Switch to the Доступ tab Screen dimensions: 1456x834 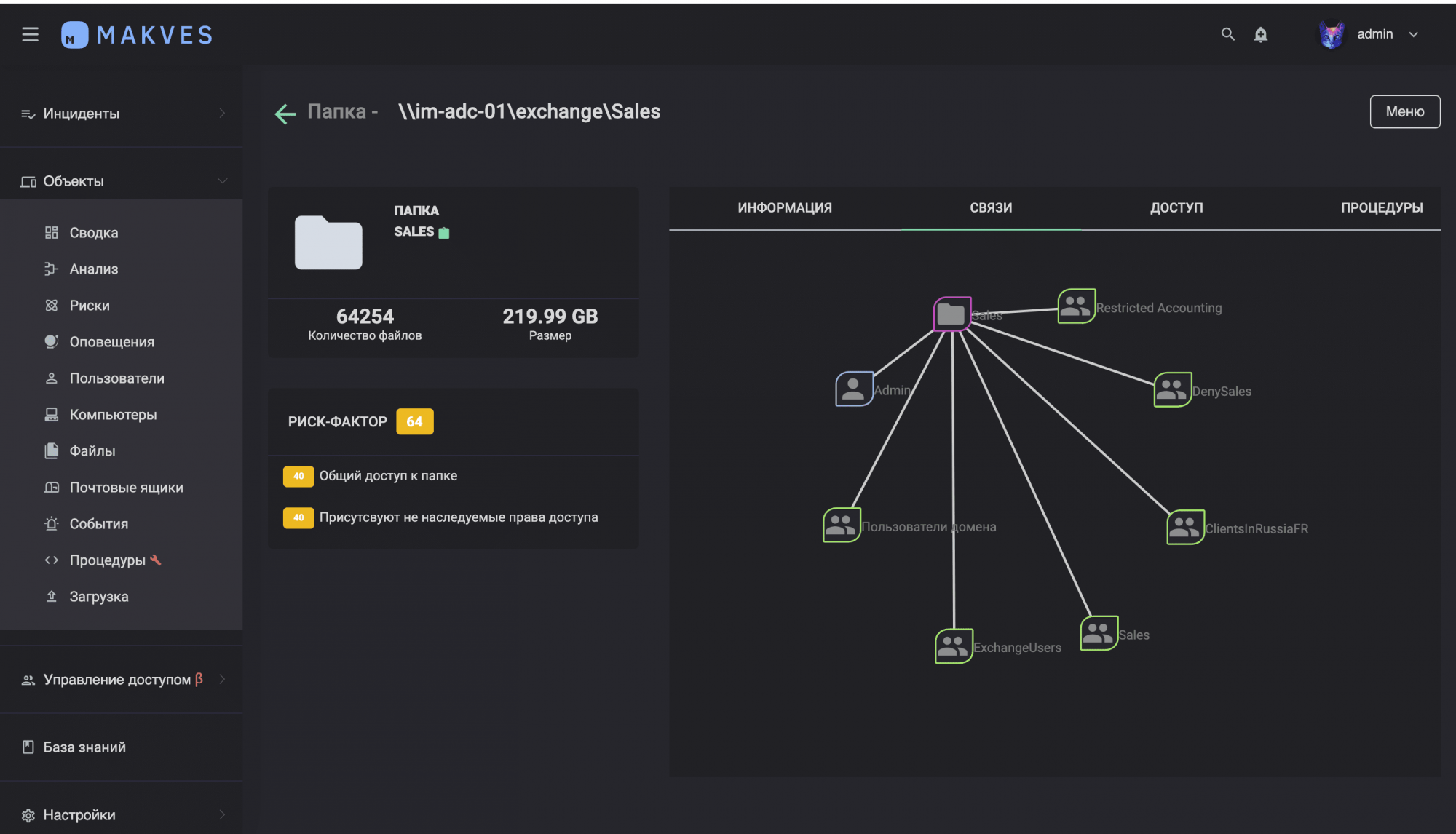coord(1176,208)
